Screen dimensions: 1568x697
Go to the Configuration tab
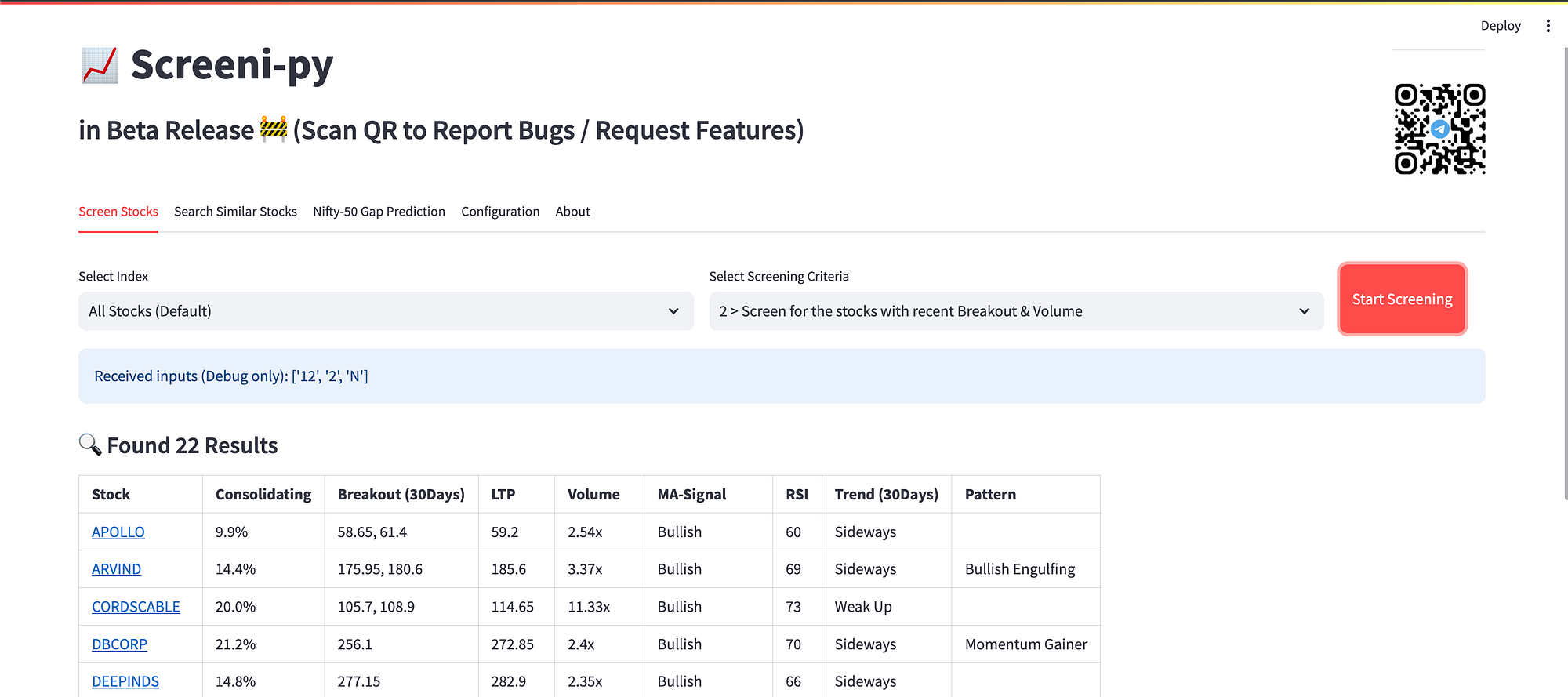[500, 212]
